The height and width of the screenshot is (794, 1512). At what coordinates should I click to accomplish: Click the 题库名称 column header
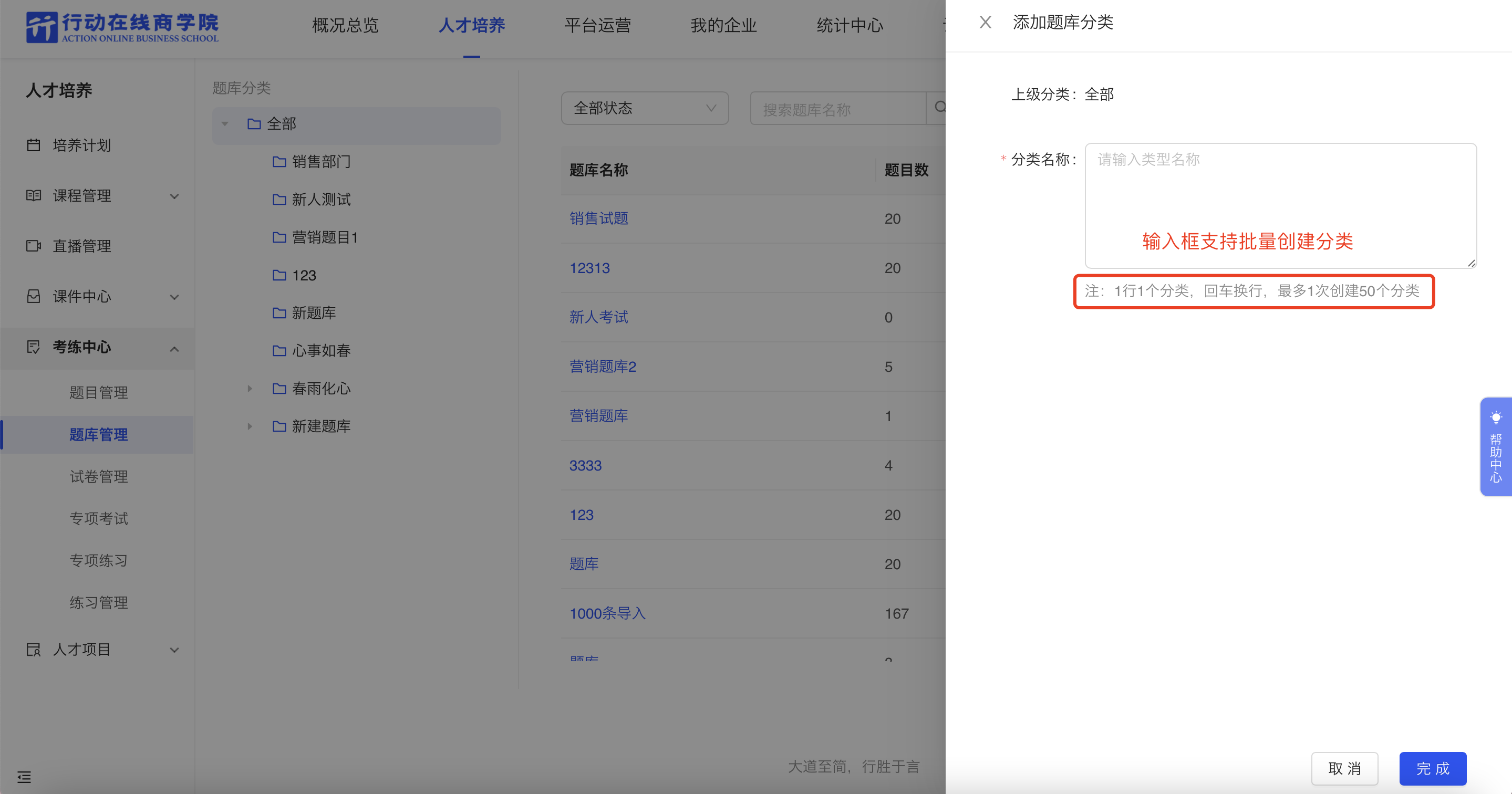(x=599, y=170)
